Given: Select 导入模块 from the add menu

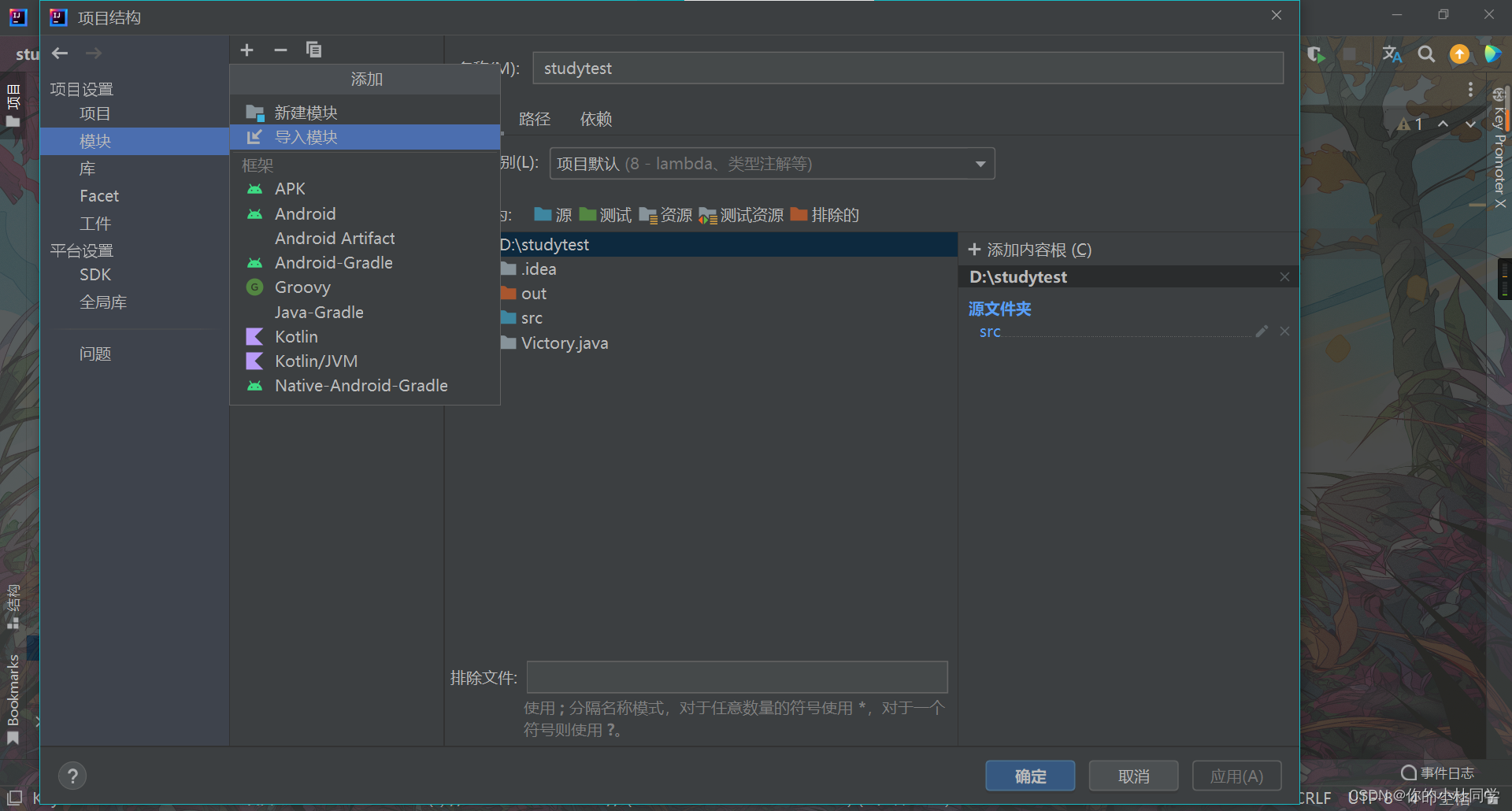Looking at the screenshot, I should pos(306,137).
